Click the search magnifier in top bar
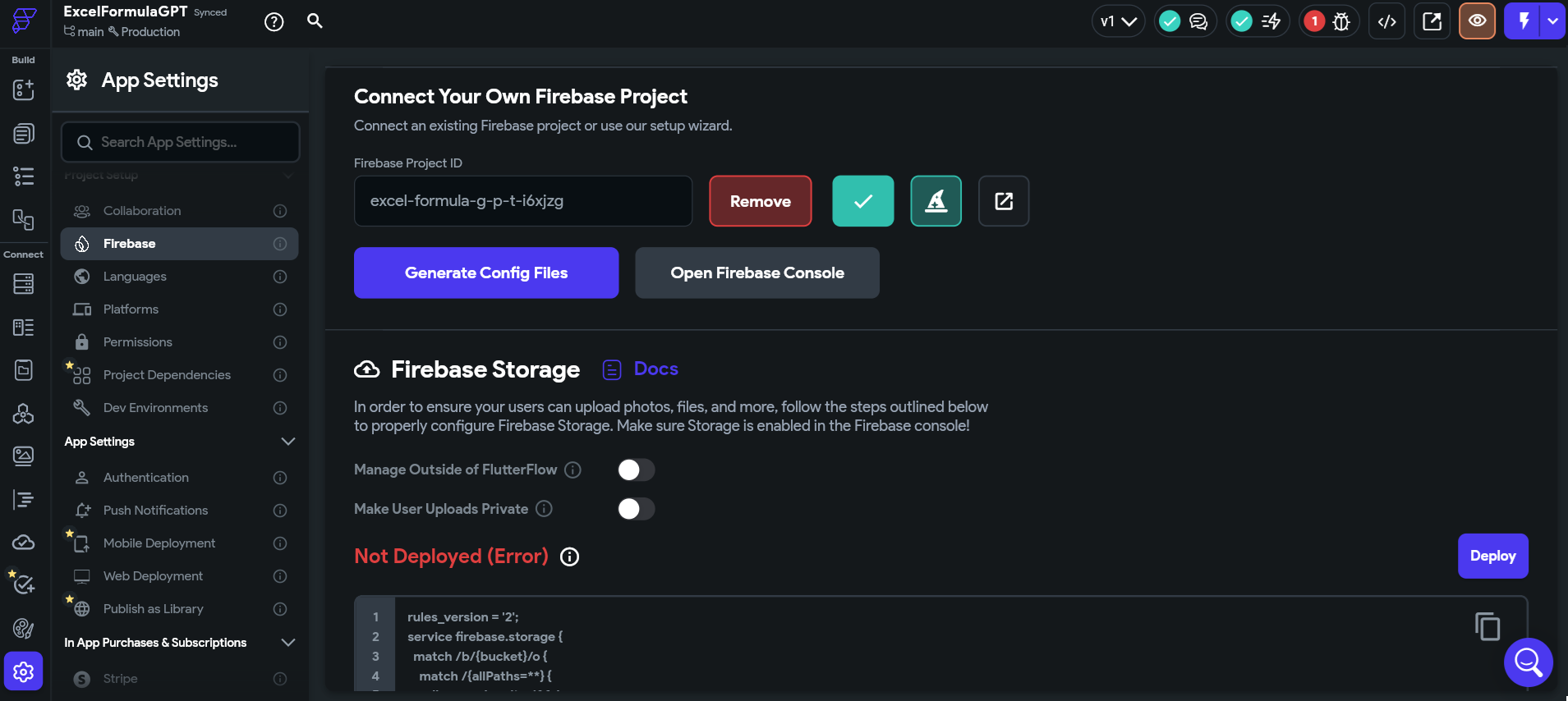This screenshot has width=1568, height=701. click(315, 21)
